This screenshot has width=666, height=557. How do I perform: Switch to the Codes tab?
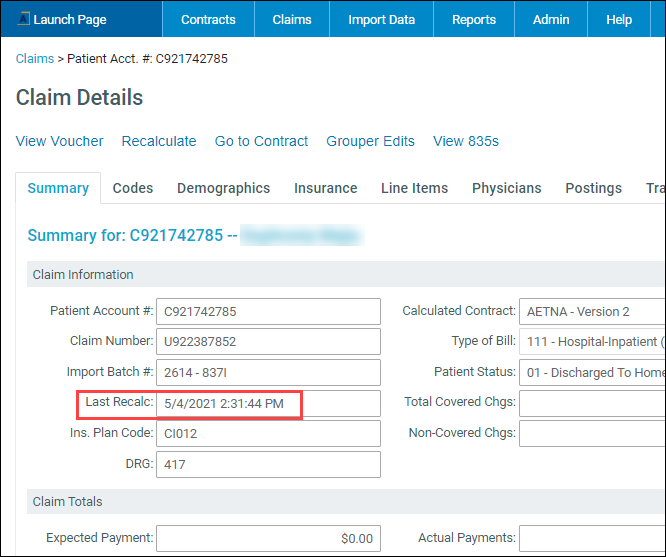[x=133, y=188]
